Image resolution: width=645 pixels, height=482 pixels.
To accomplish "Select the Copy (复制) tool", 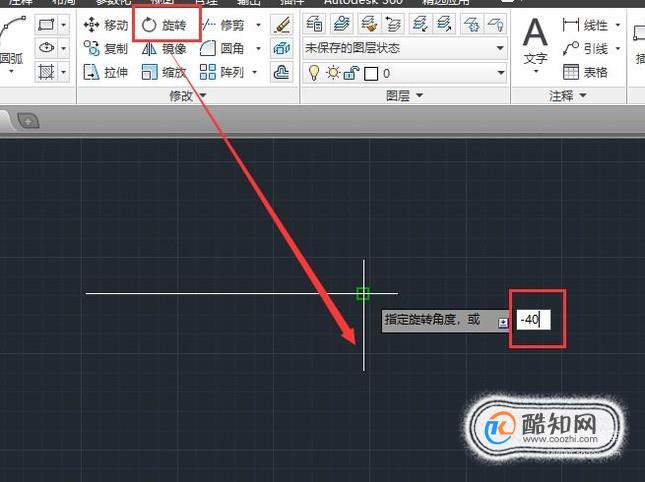I will pyautogui.click(x=106, y=49).
